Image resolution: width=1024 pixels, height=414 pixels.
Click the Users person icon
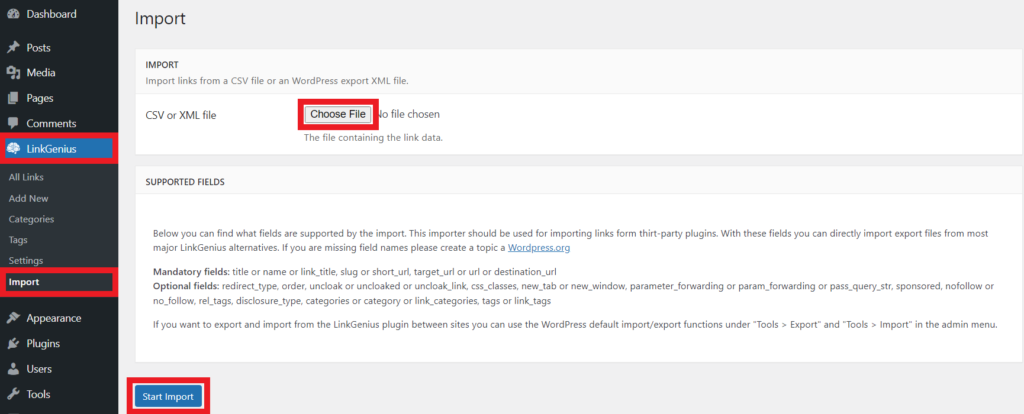click(x=13, y=369)
